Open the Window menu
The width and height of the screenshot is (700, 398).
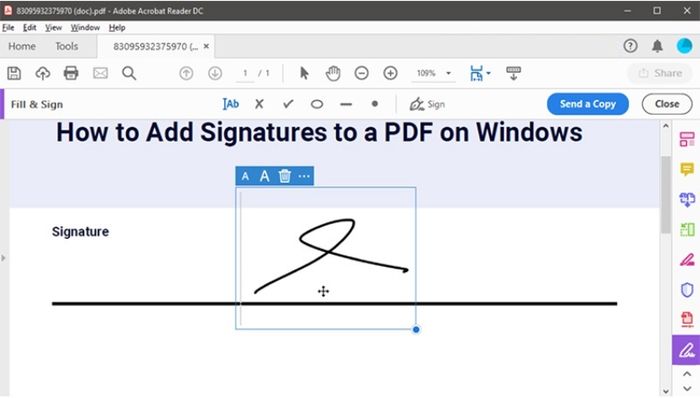click(x=85, y=28)
